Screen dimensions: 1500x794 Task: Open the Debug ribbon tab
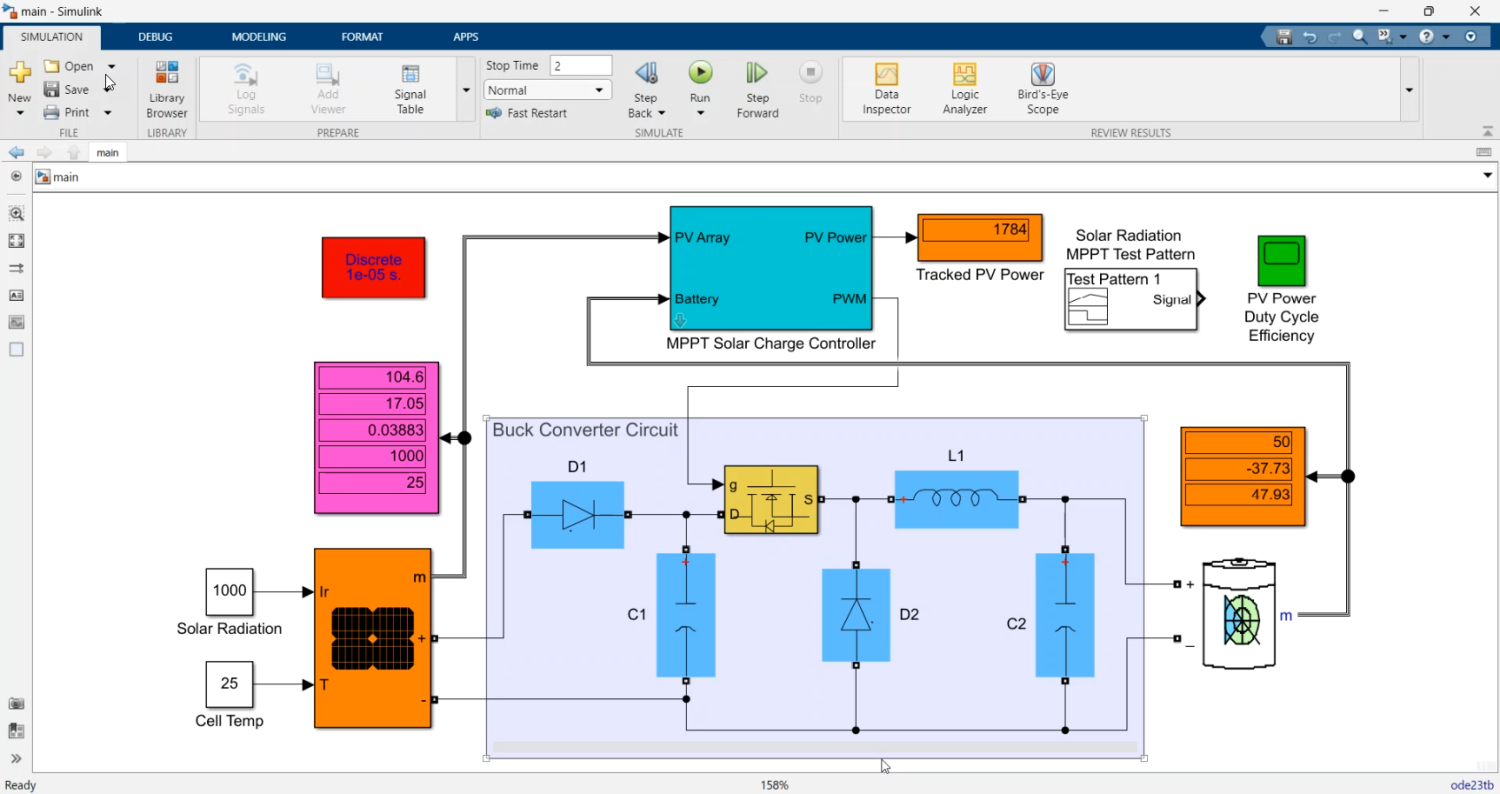(155, 37)
